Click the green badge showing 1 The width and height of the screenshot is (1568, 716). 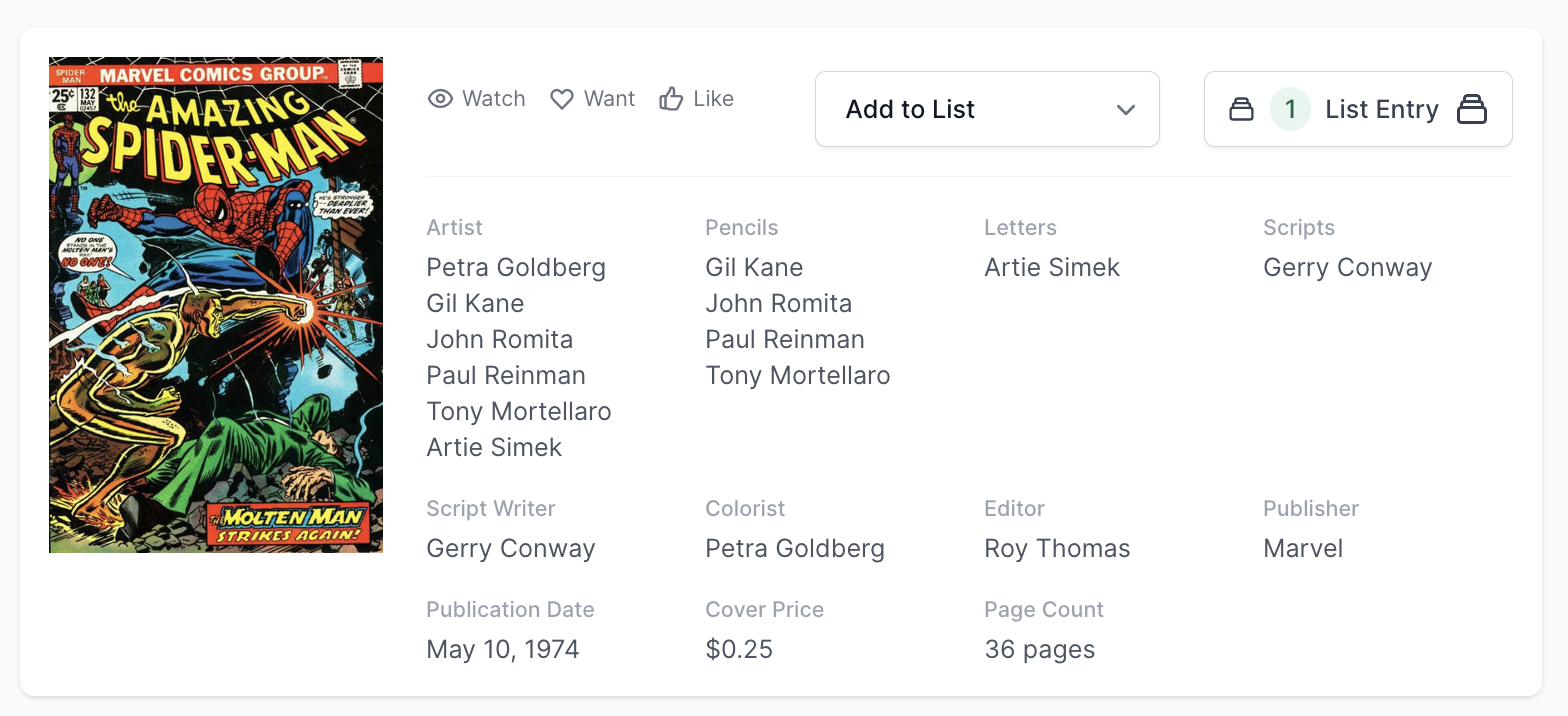click(1290, 109)
